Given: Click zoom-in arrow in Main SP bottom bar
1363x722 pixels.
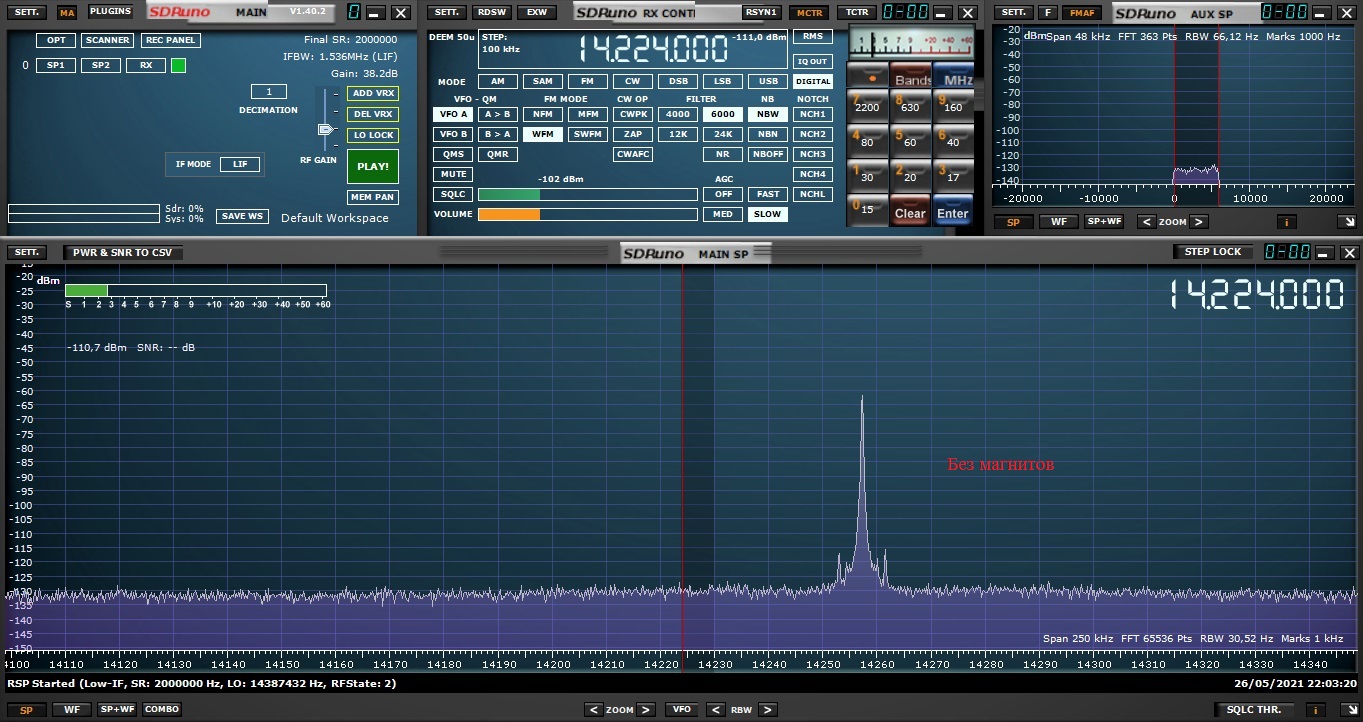Looking at the screenshot, I should coord(646,710).
